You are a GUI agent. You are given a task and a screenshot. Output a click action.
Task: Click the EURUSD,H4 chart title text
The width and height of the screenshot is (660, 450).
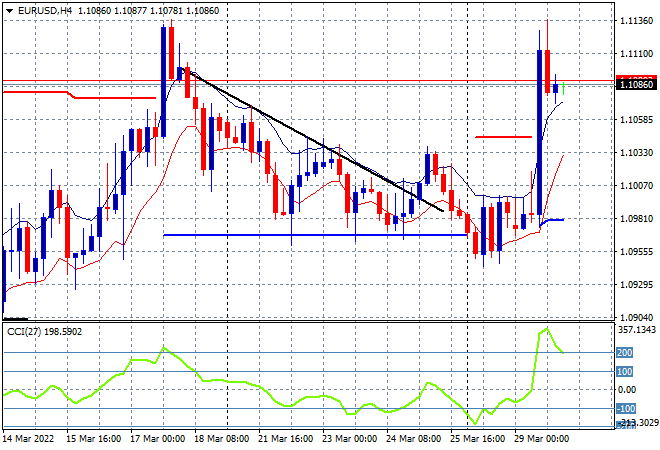click(x=45, y=11)
